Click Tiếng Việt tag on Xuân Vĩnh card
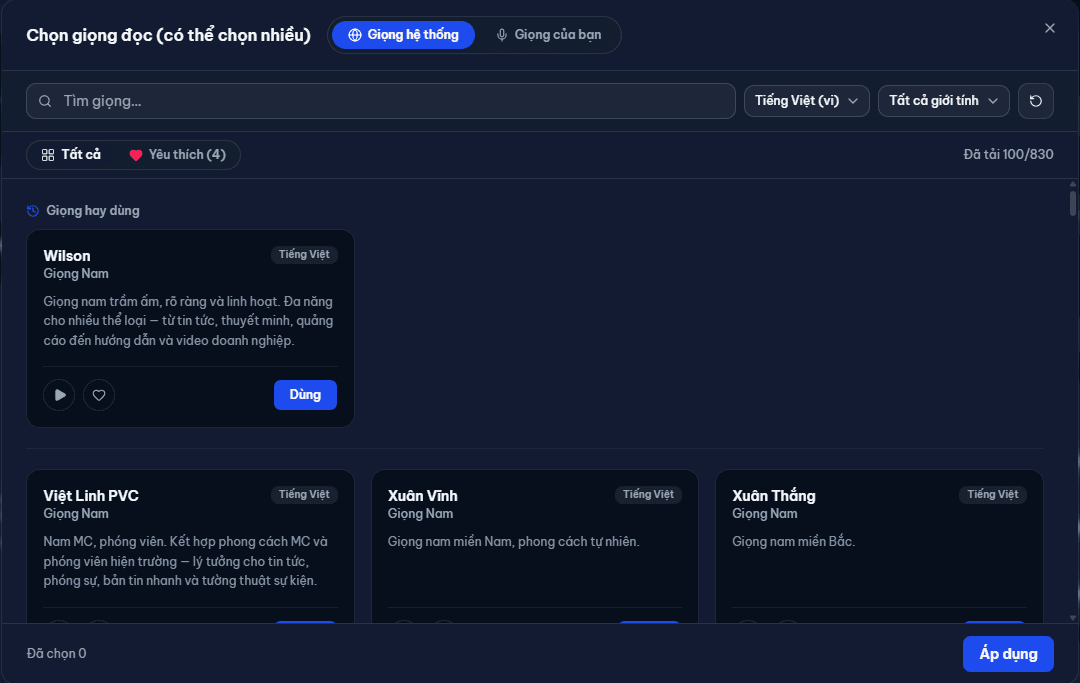 pyautogui.click(x=648, y=494)
